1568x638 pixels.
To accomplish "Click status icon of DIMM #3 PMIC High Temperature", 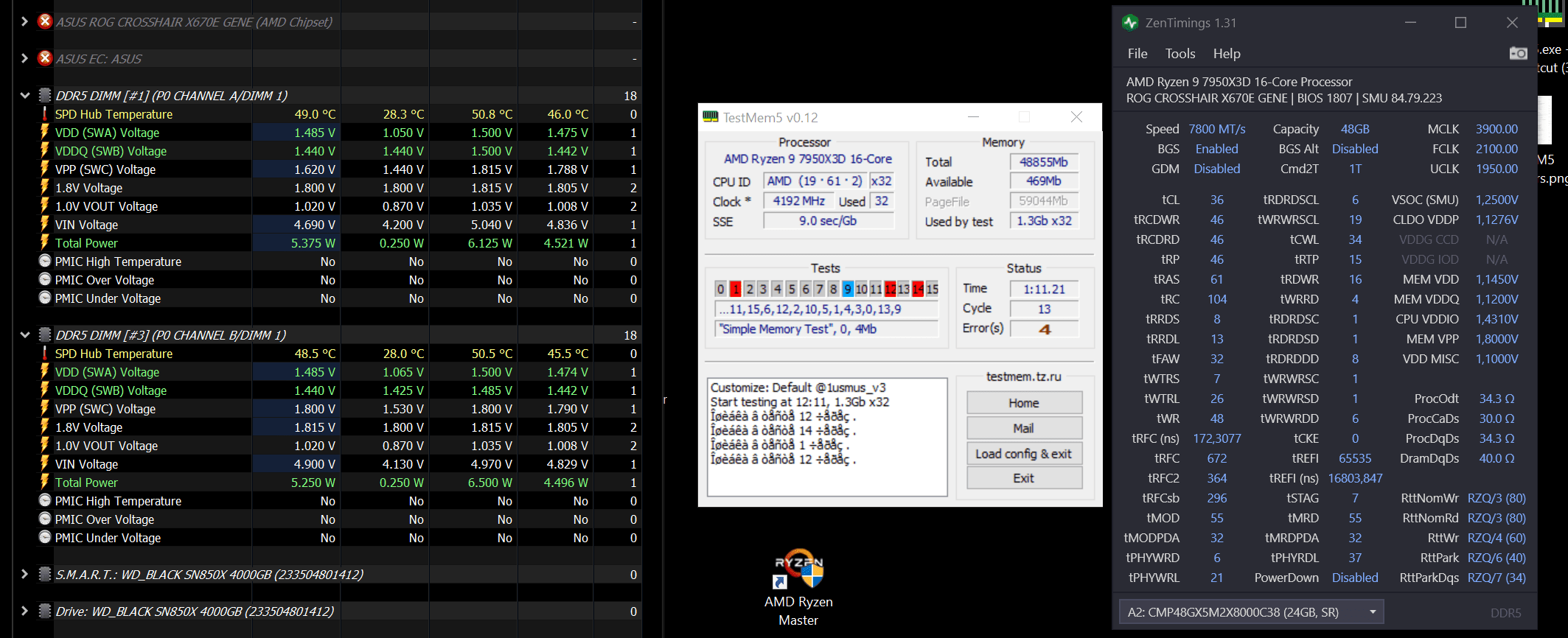I will pos(45,500).
